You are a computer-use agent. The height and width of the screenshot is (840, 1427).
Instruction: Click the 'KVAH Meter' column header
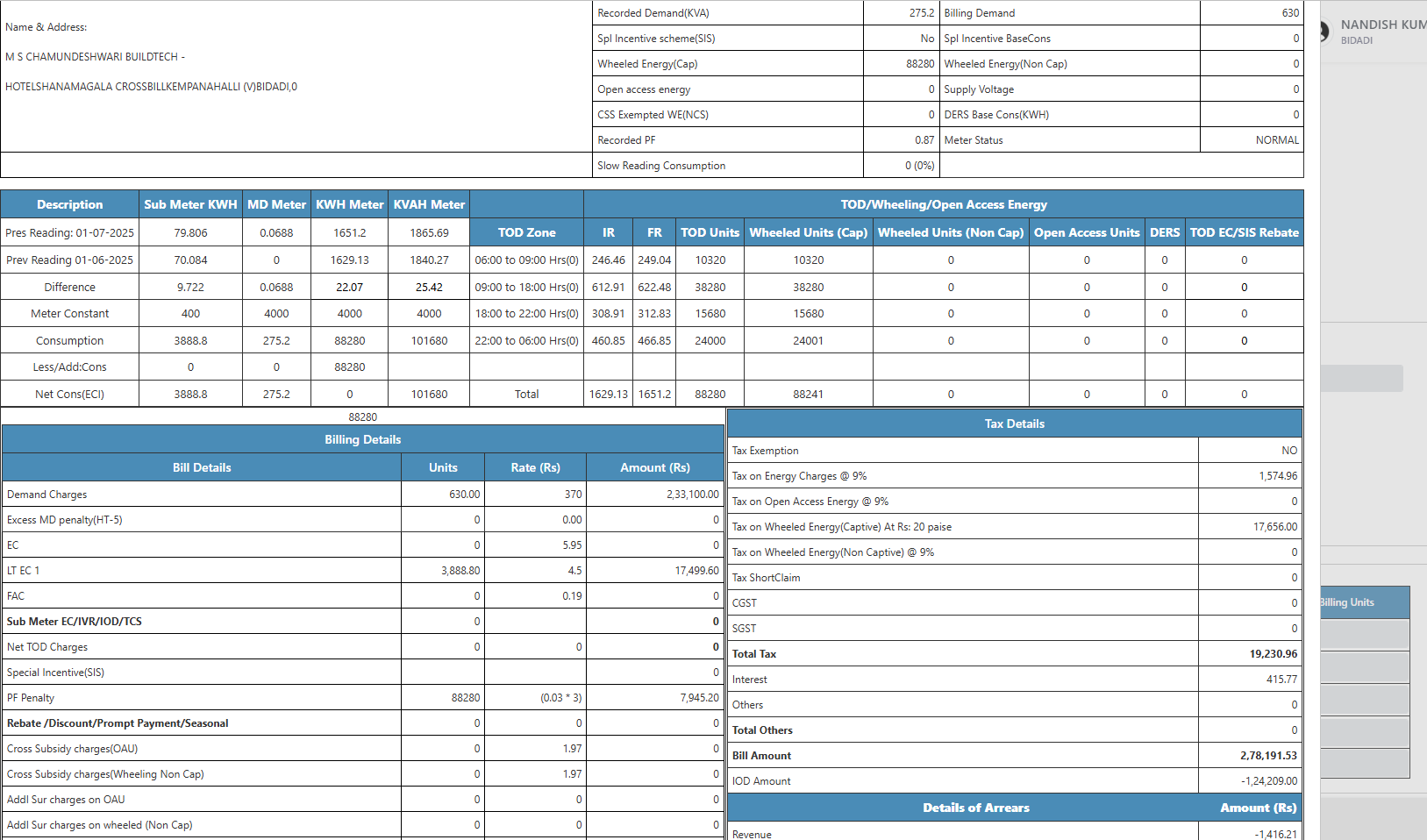[429, 204]
